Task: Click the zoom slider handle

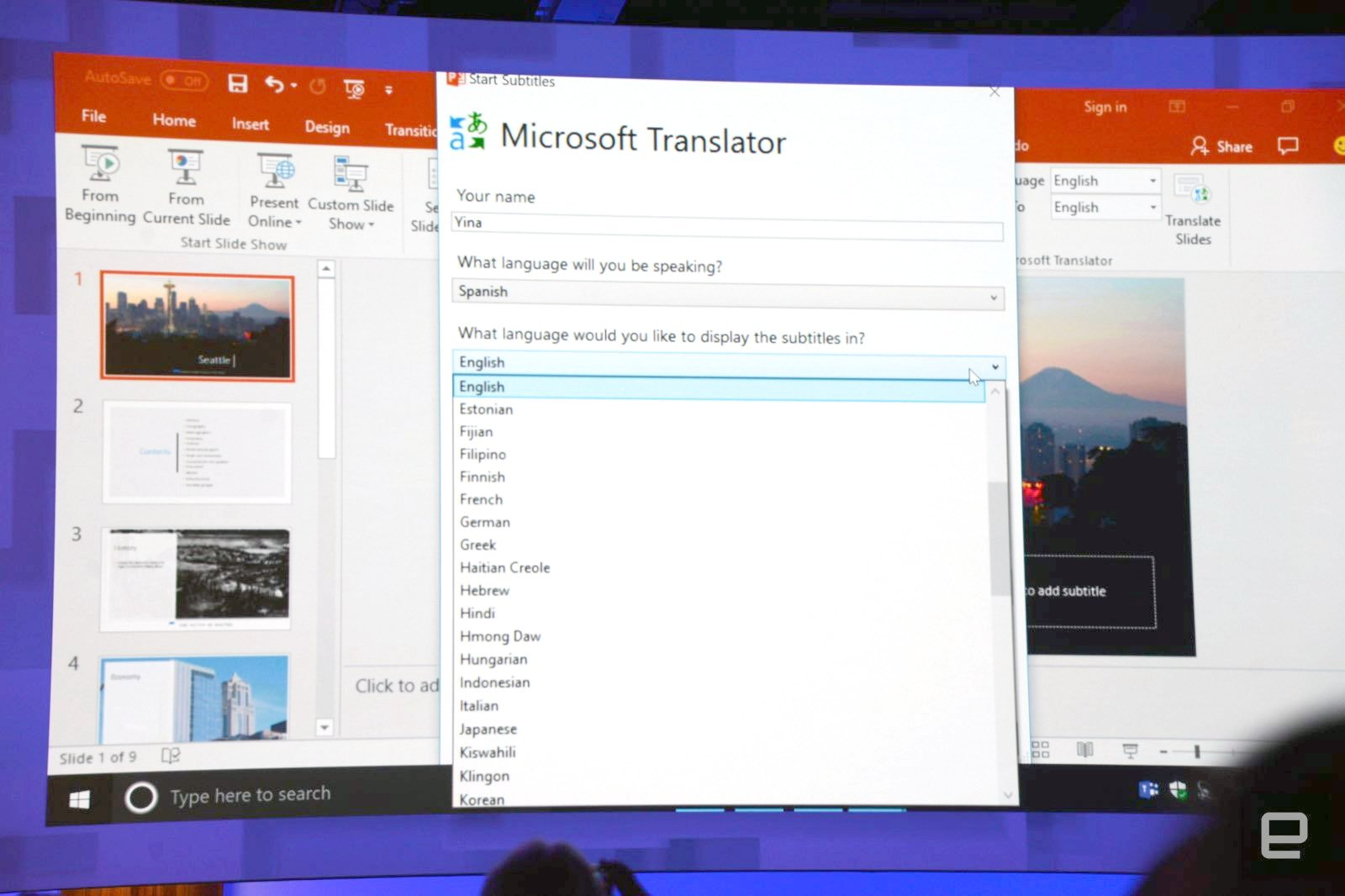Action: 1196,751
